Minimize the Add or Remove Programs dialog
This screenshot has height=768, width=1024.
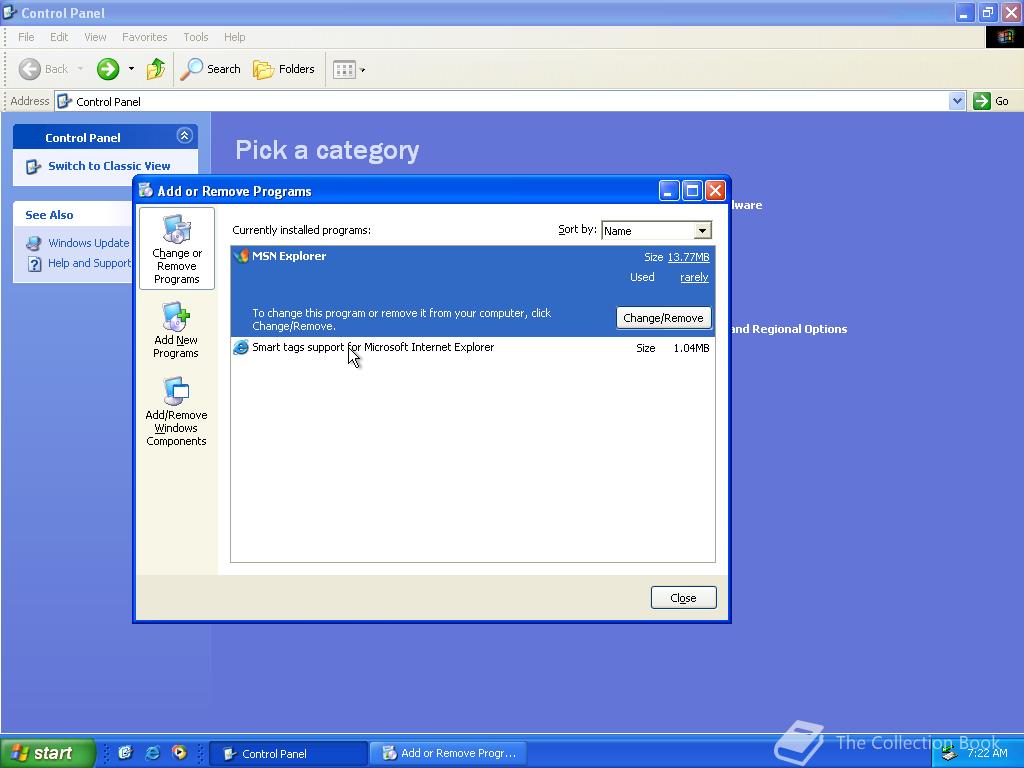pyautogui.click(x=669, y=191)
